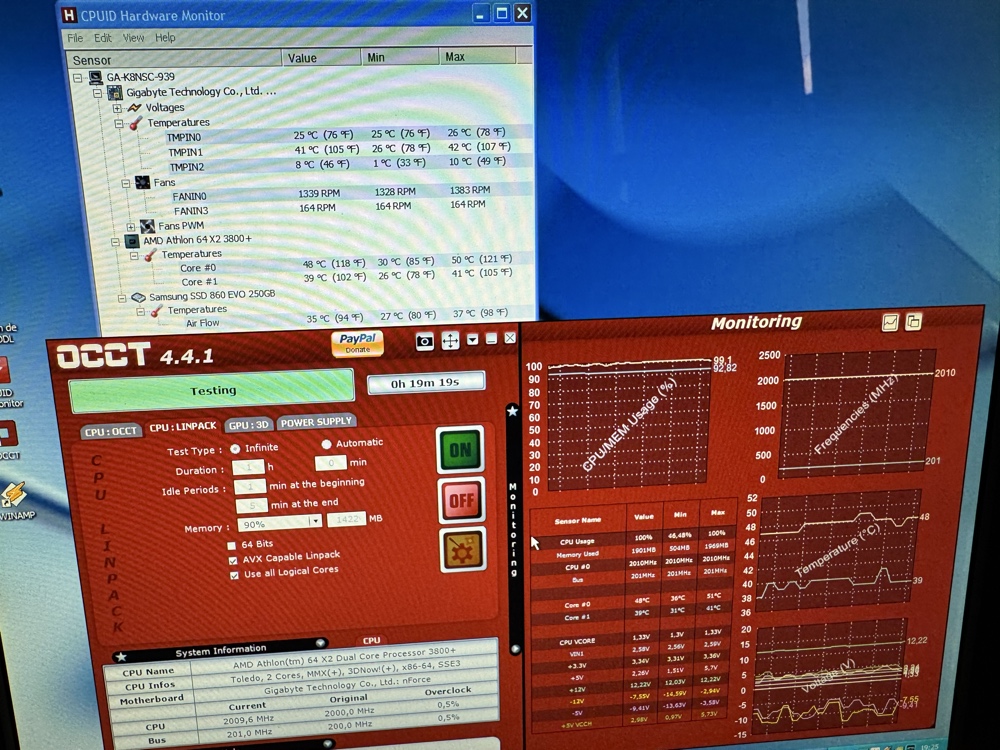Click the idle period at the end field
The width and height of the screenshot is (1000, 750).
coord(251,506)
